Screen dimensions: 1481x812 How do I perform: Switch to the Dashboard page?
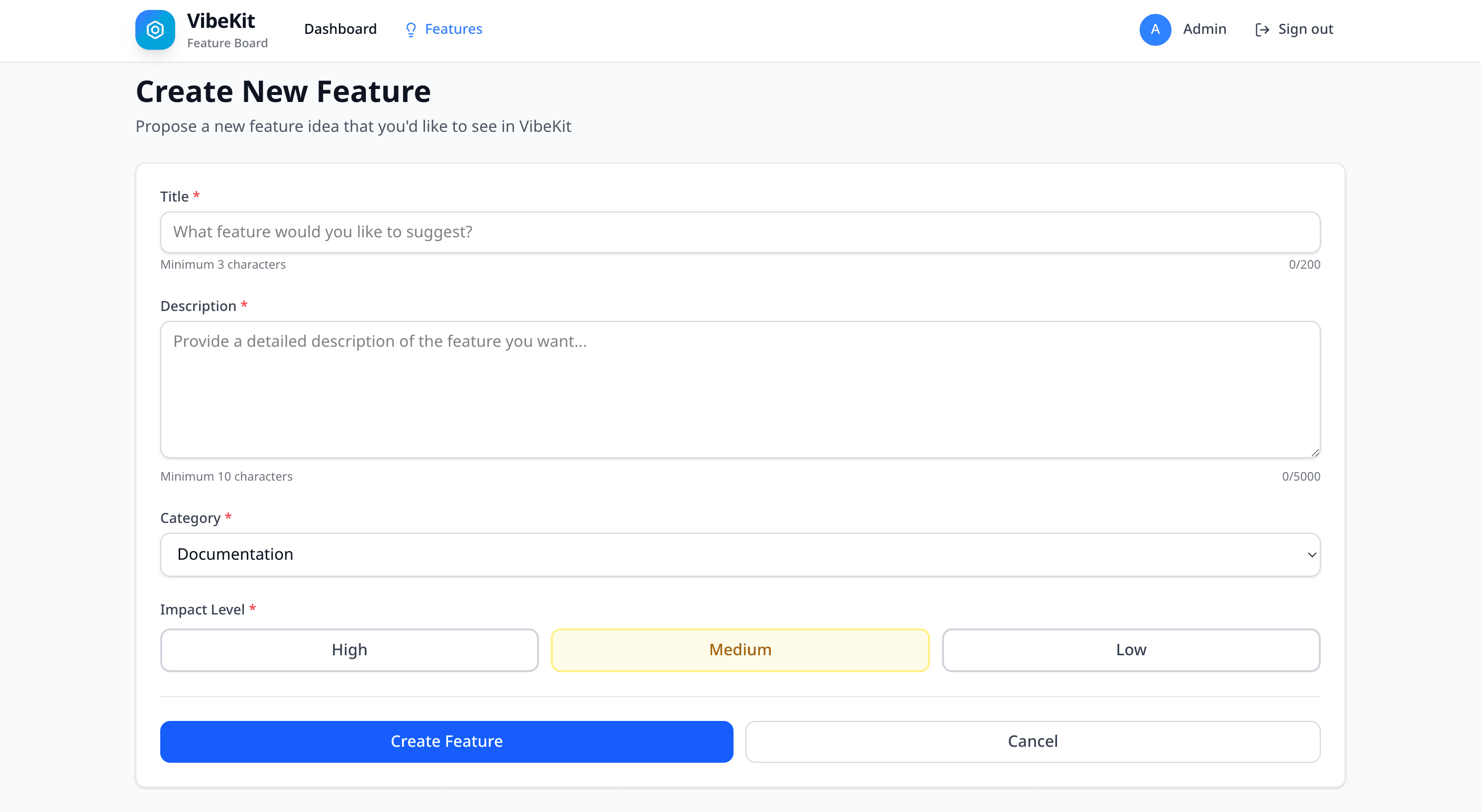click(340, 29)
